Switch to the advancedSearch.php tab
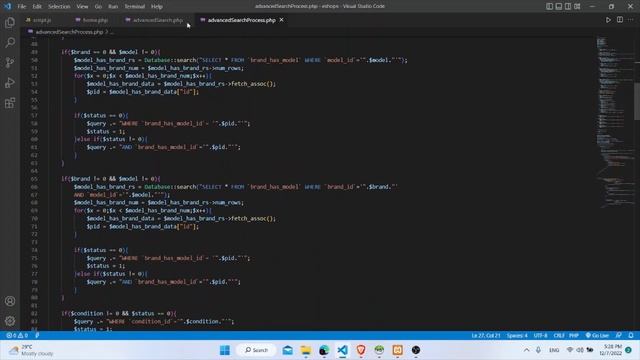 point(157,20)
